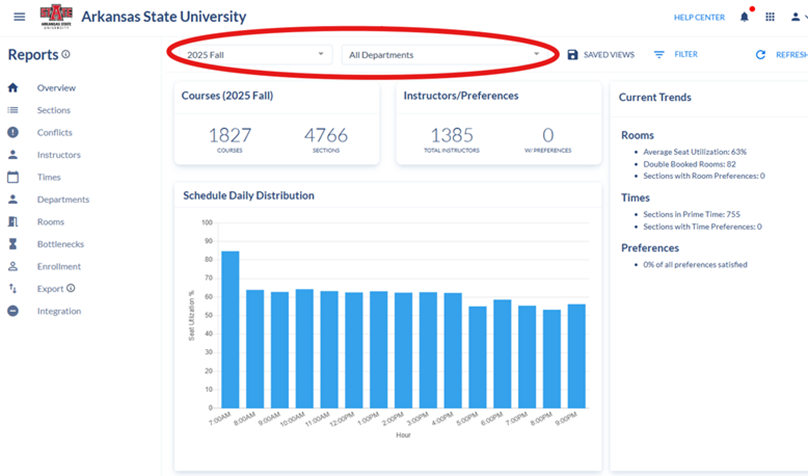Screen dimensions: 808x476
Task: Click the Rooms door icon
Action: [13, 222]
